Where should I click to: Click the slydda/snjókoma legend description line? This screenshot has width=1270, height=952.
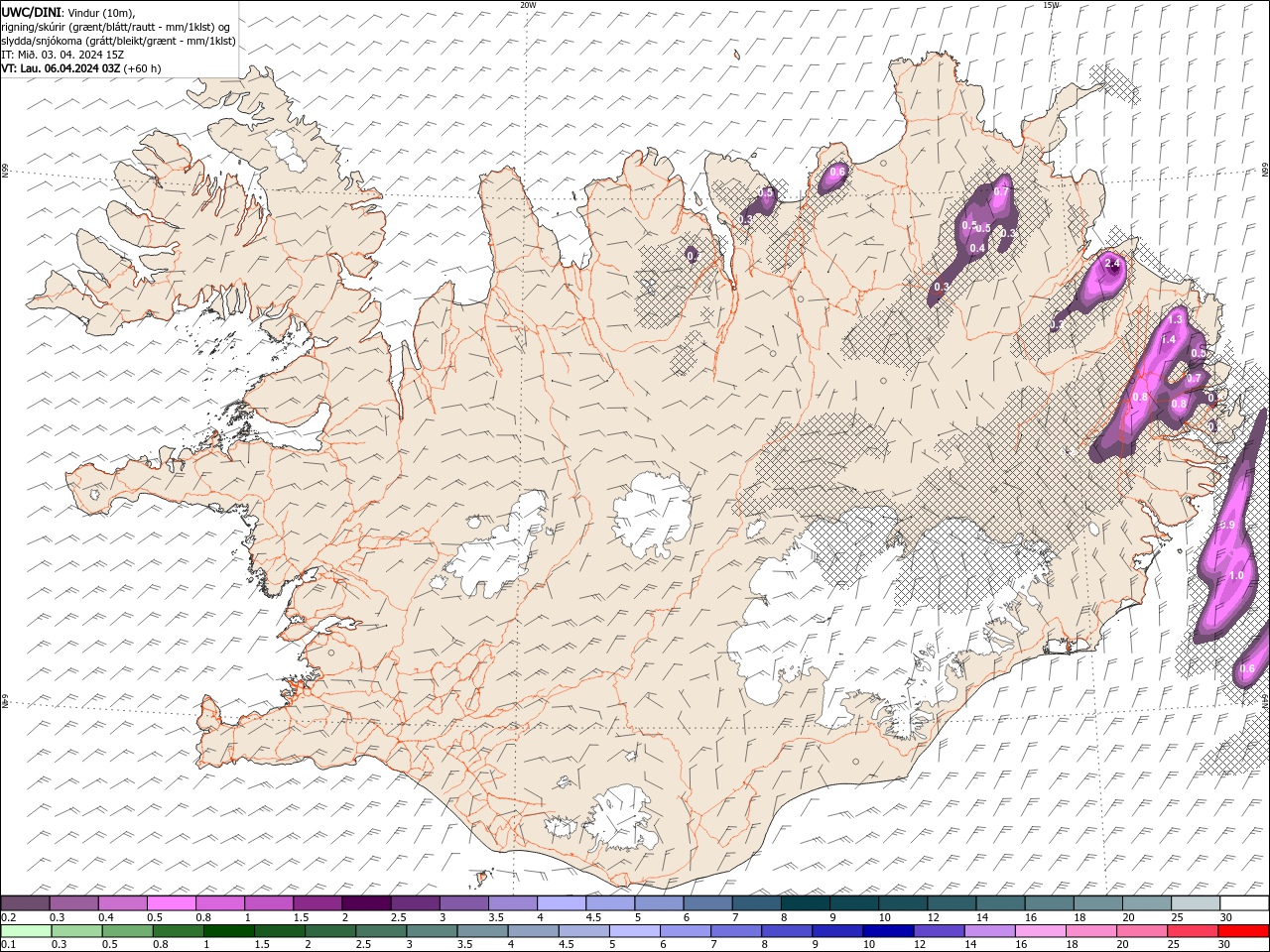(119, 41)
